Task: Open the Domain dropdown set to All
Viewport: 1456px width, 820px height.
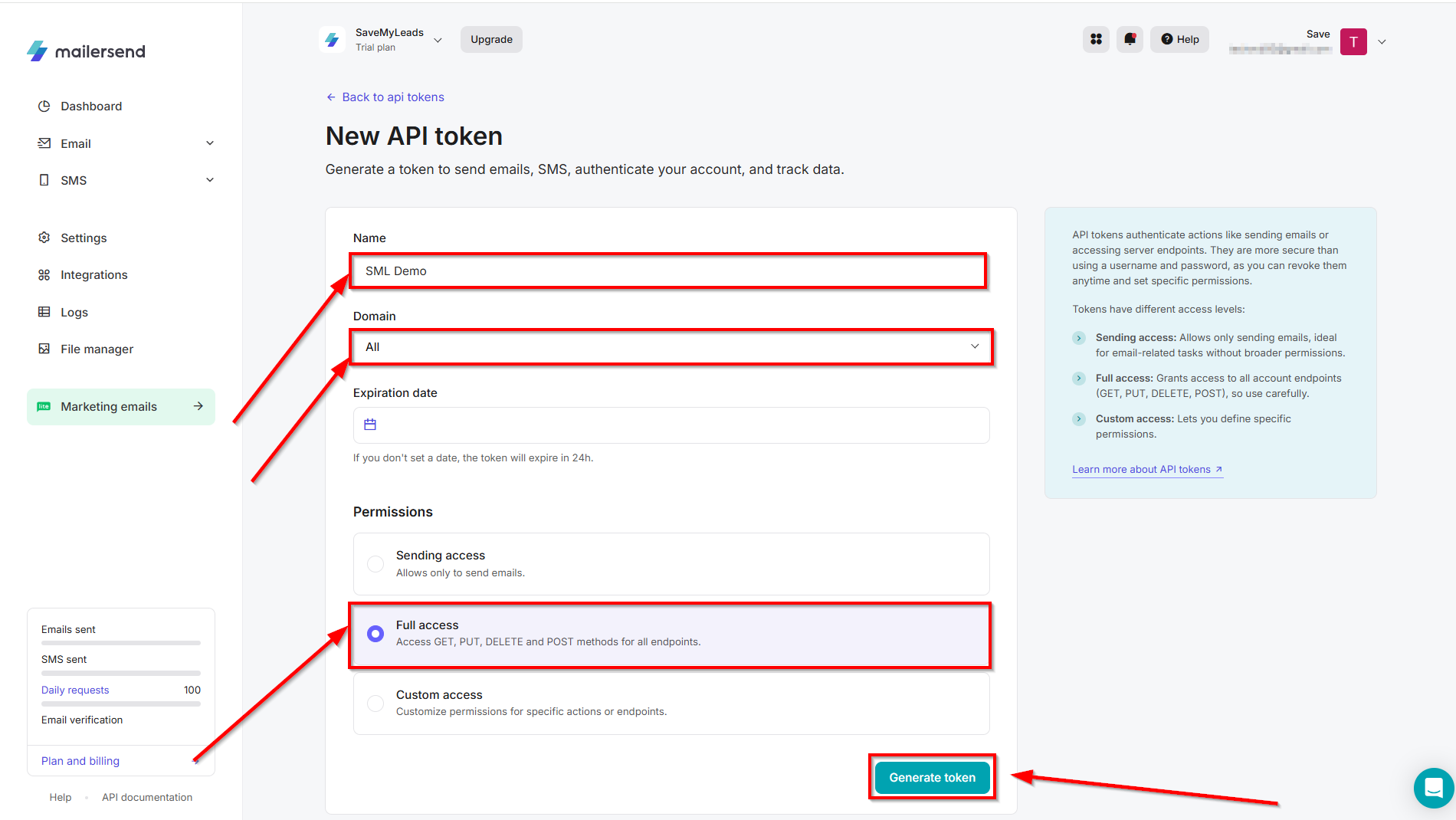Action: [671, 347]
